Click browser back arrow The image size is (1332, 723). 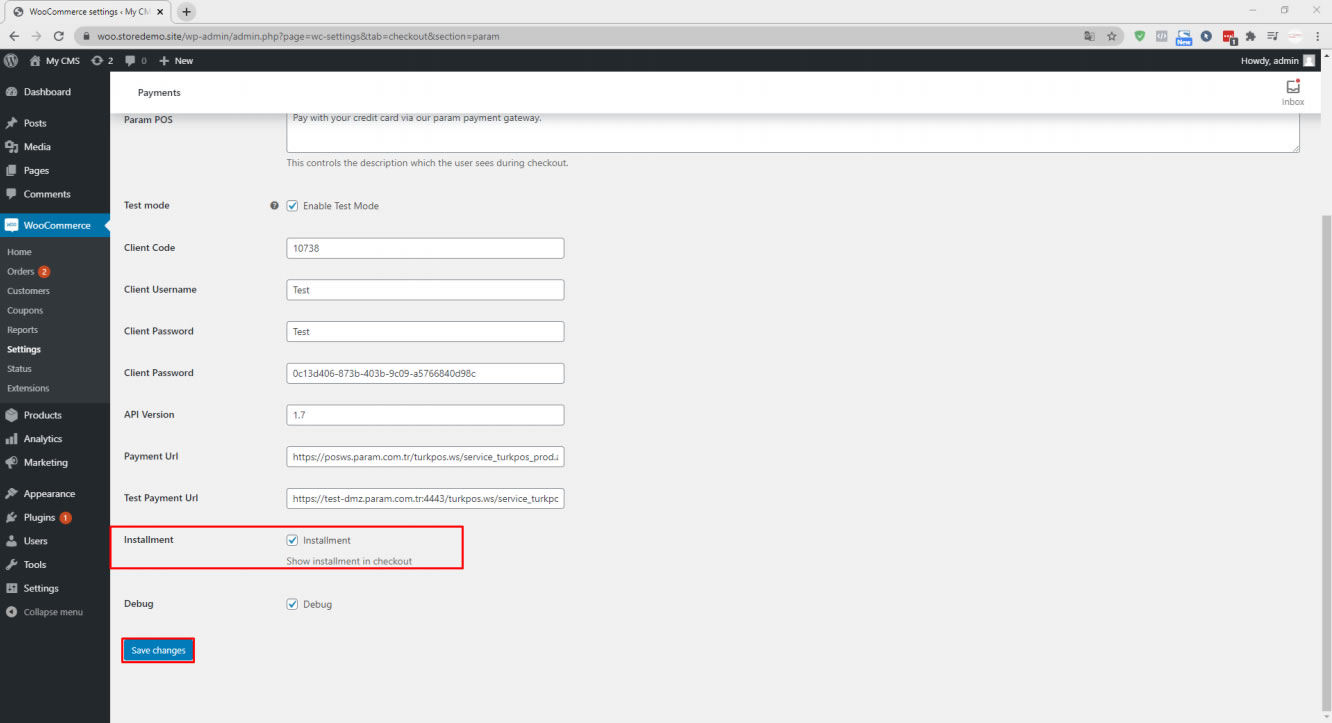click(x=14, y=36)
